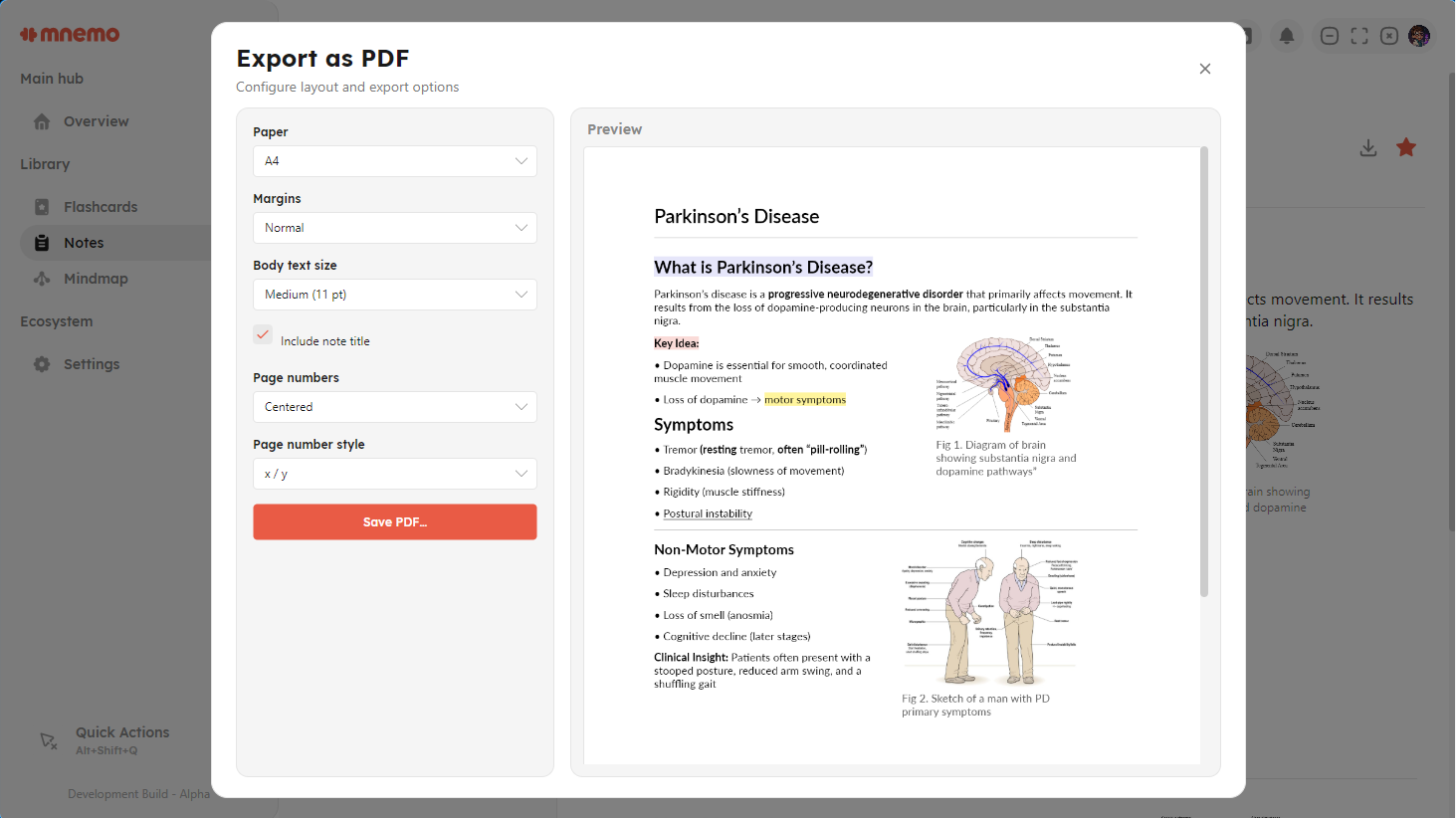Click the Settings gear icon
The image size is (1456, 819).
click(x=42, y=364)
